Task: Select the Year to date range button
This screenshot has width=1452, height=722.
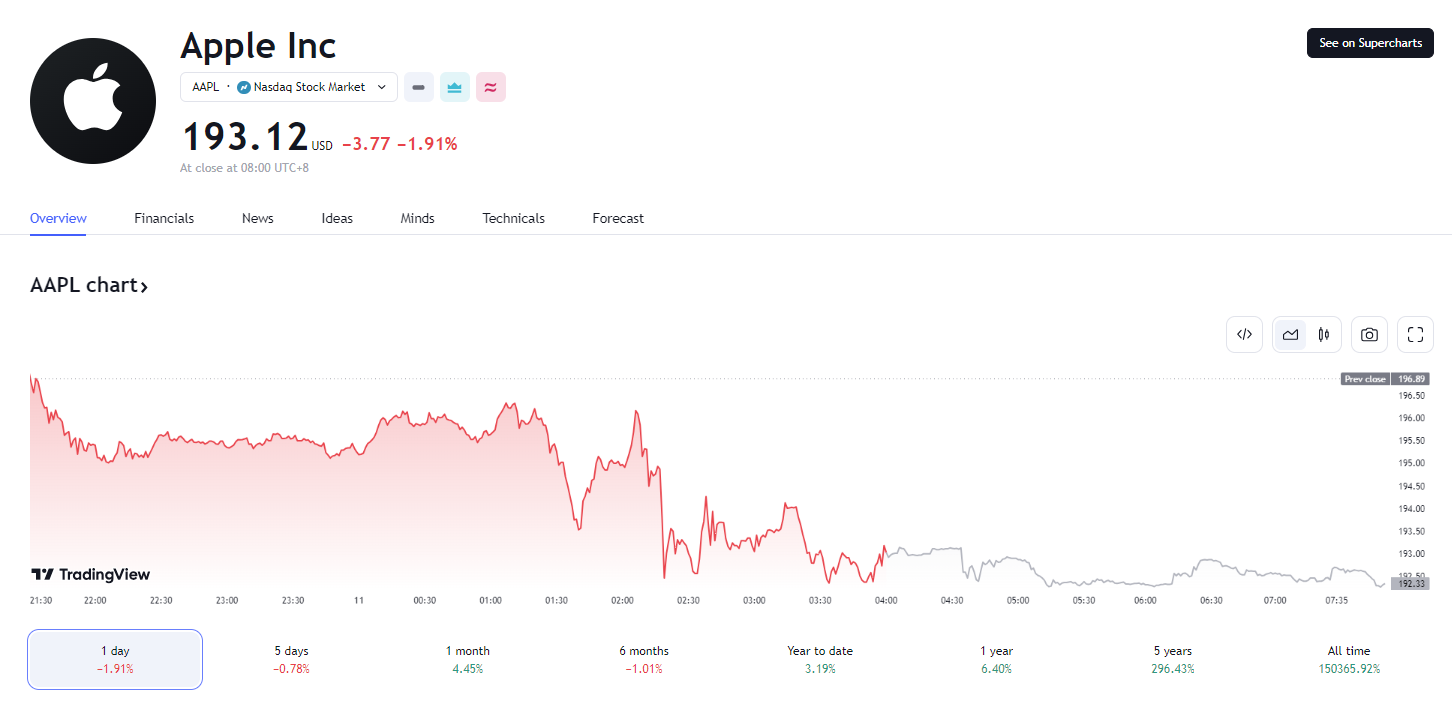Action: tap(820, 659)
